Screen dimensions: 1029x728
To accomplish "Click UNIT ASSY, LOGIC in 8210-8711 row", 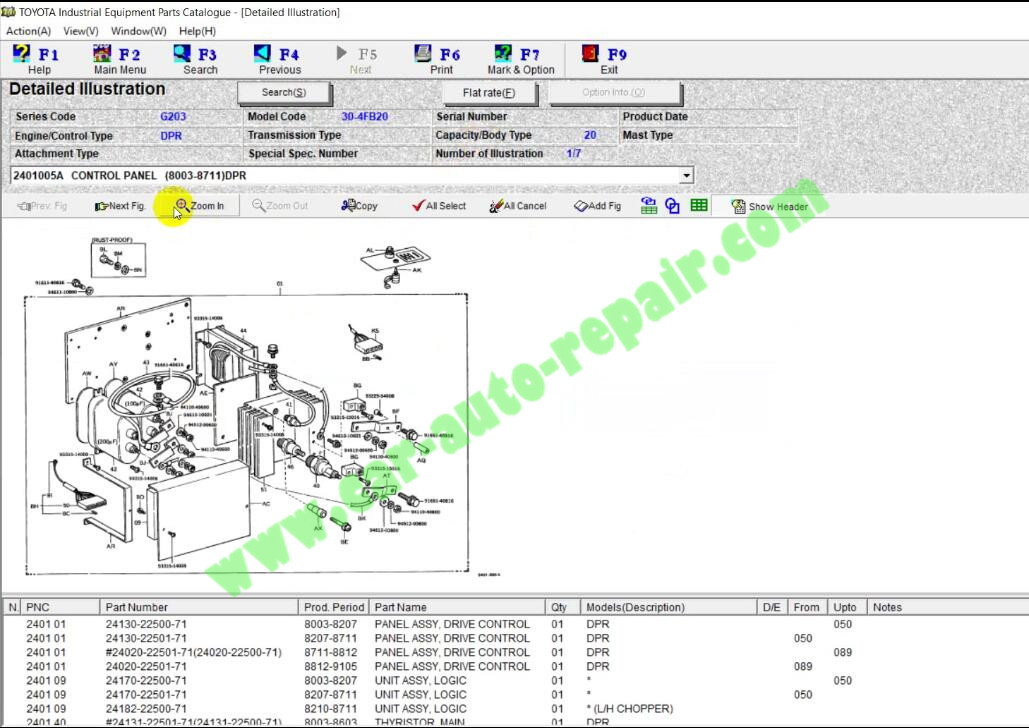I will [421, 709].
